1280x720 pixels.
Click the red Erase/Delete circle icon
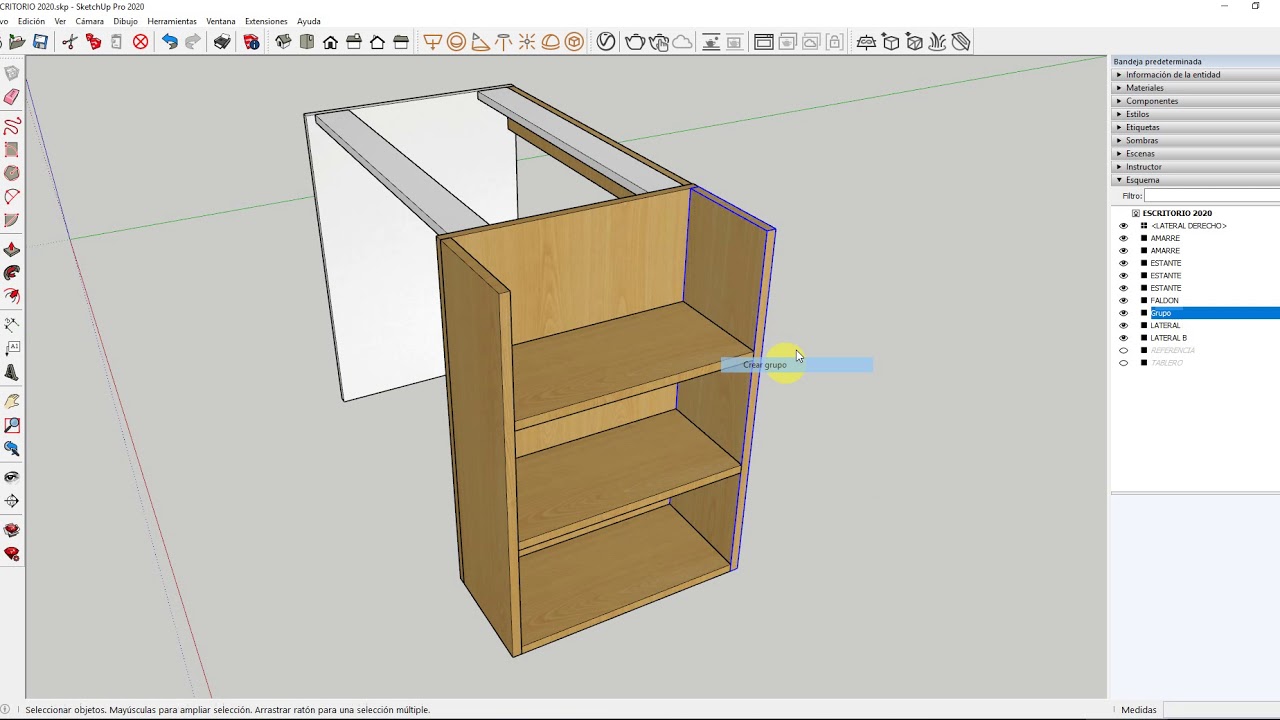pyautogui.click(x=141, y=42)
